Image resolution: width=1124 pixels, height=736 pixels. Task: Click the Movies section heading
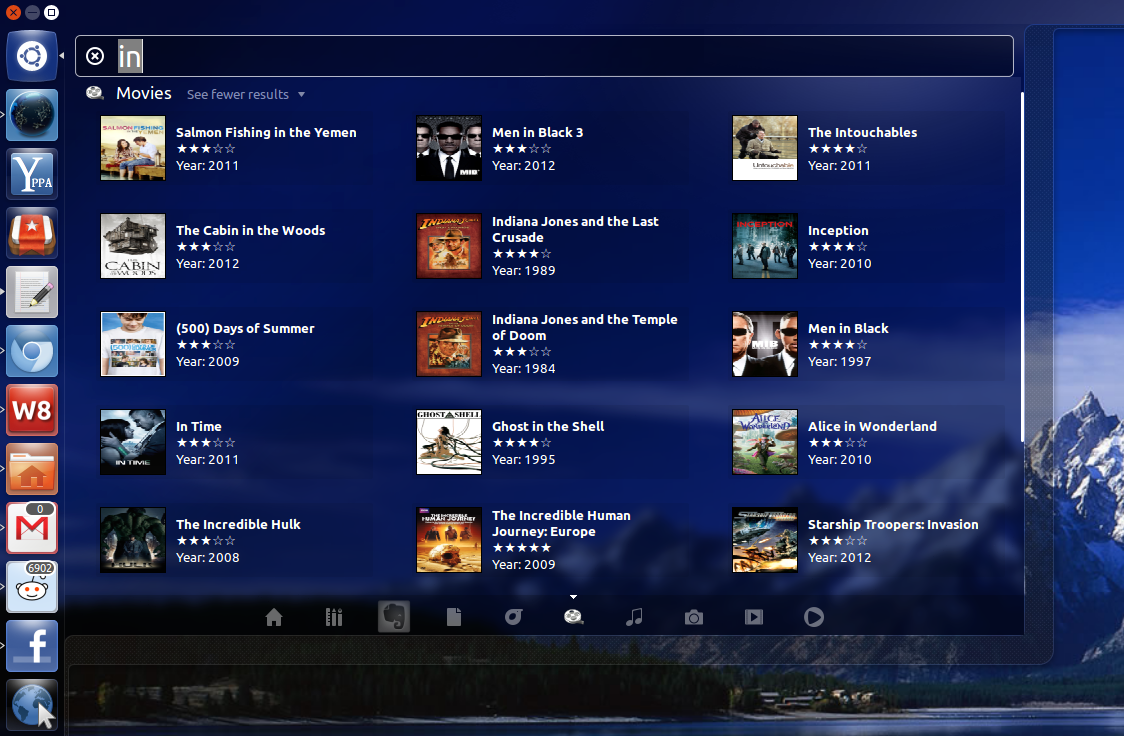pos(143,93)
